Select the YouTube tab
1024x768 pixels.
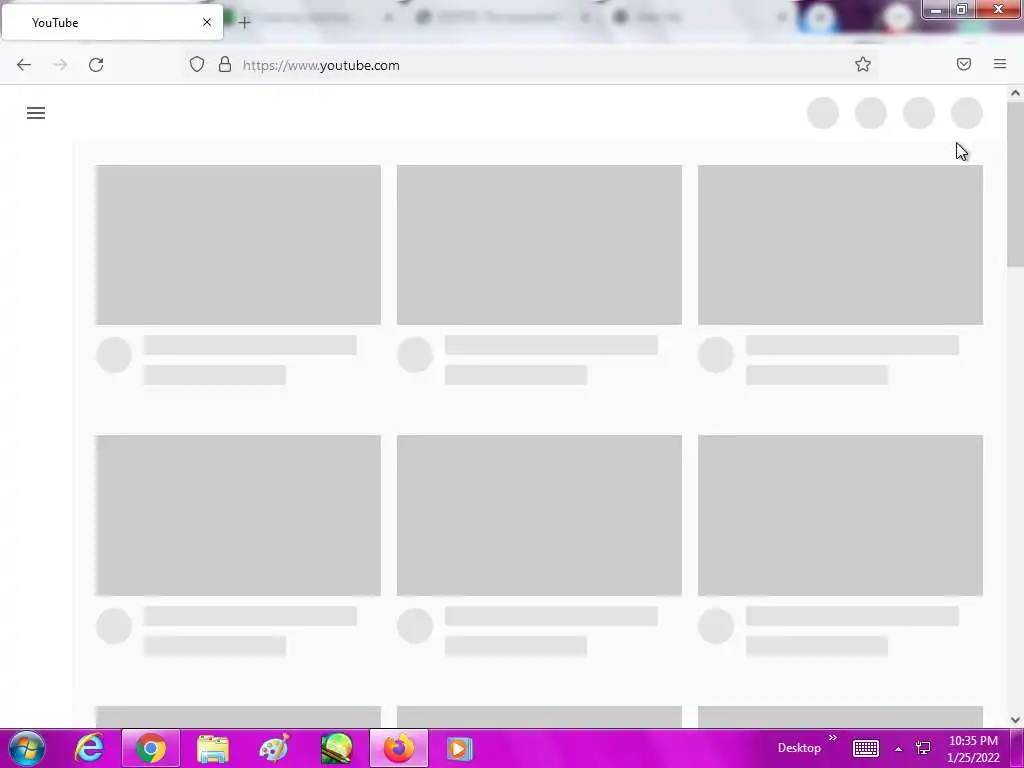click(112, 22)
